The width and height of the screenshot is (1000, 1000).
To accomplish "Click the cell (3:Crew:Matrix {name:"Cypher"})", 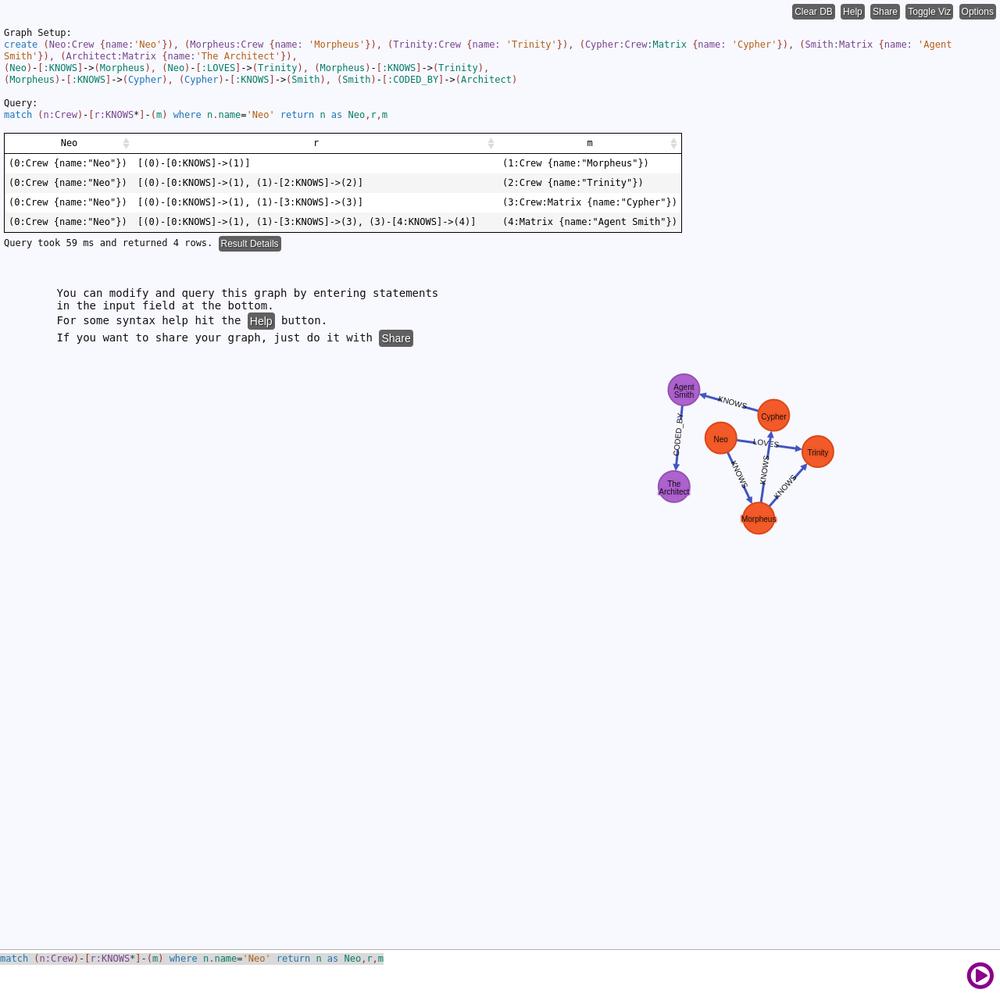I will click(x=589, y=202).
